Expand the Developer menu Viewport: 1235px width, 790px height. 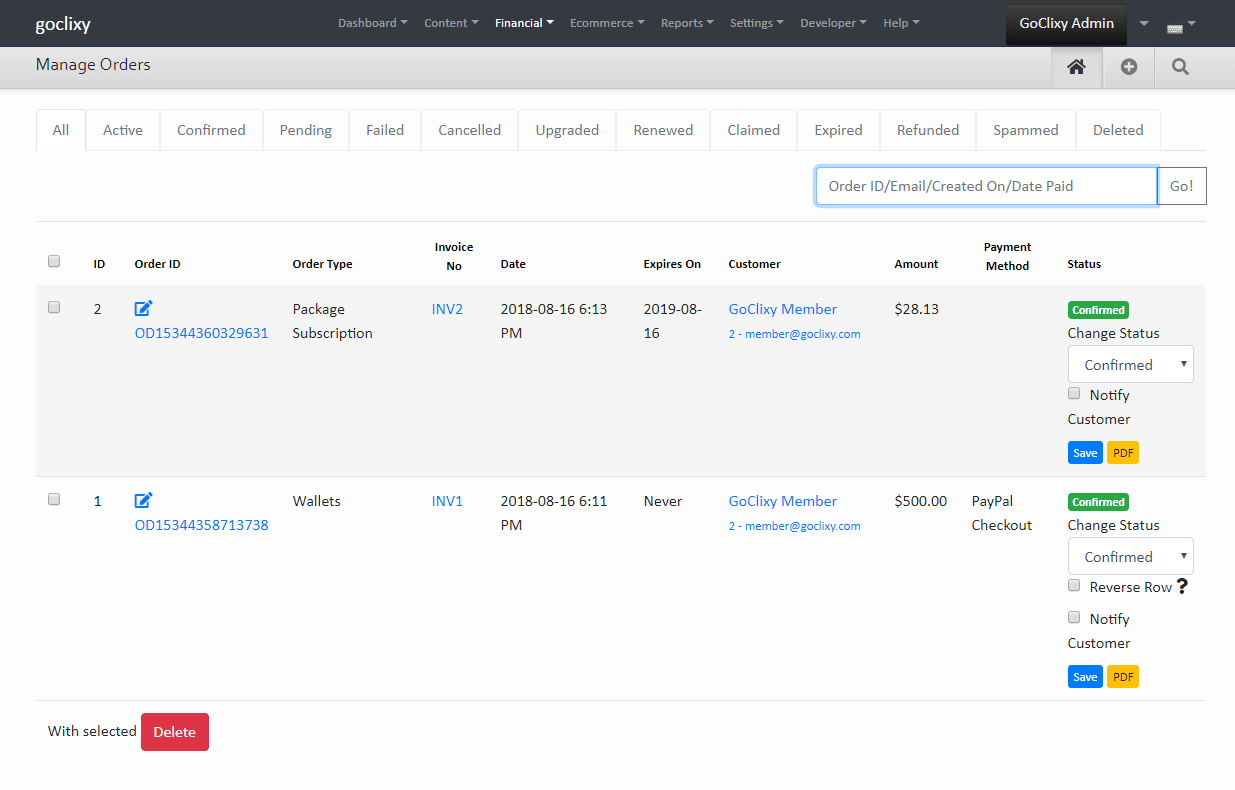point(834,23)
